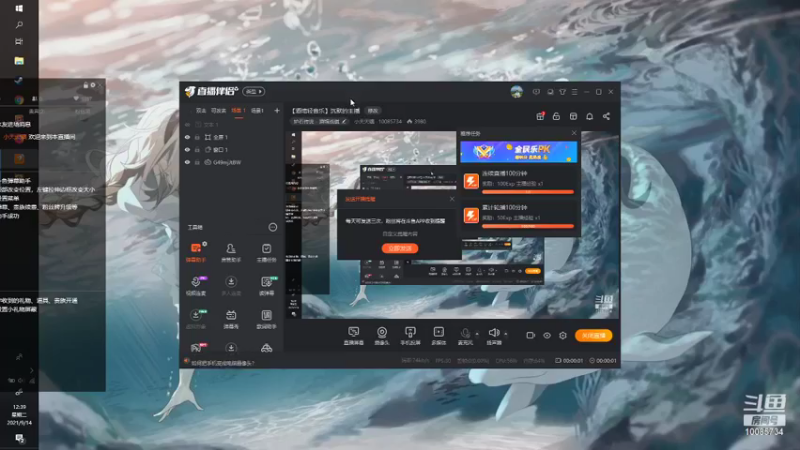
Task: Open File Explorer from the taskbar
Action: 19,61
